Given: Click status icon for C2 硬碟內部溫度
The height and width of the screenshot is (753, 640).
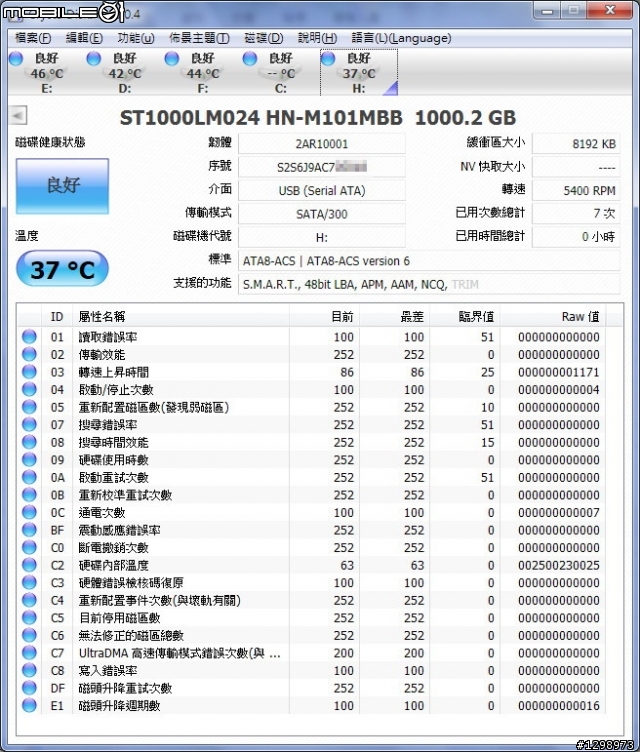Looking at the screenshot, I should (x=29, y=565).
